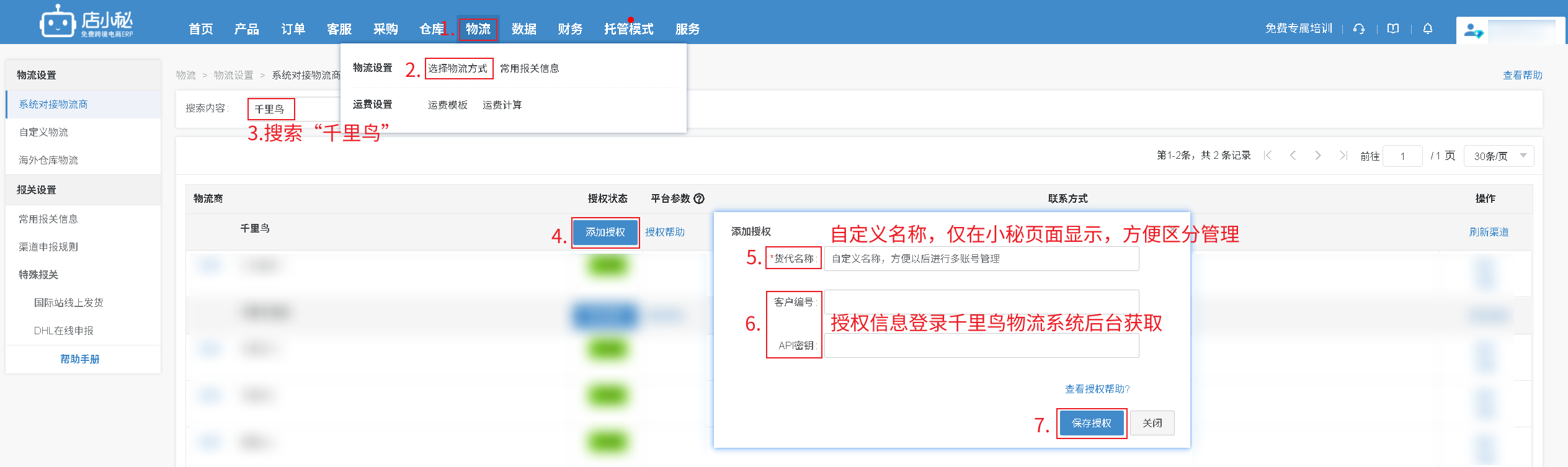
Task: Go to next page arrow
Action: [x=1318, y=156]
